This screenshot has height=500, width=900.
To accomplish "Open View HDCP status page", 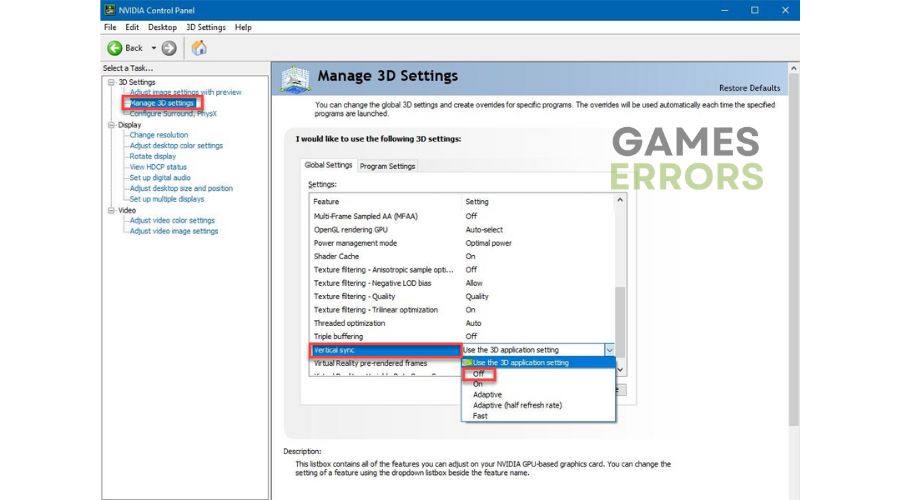I will (x=158, y=167).
